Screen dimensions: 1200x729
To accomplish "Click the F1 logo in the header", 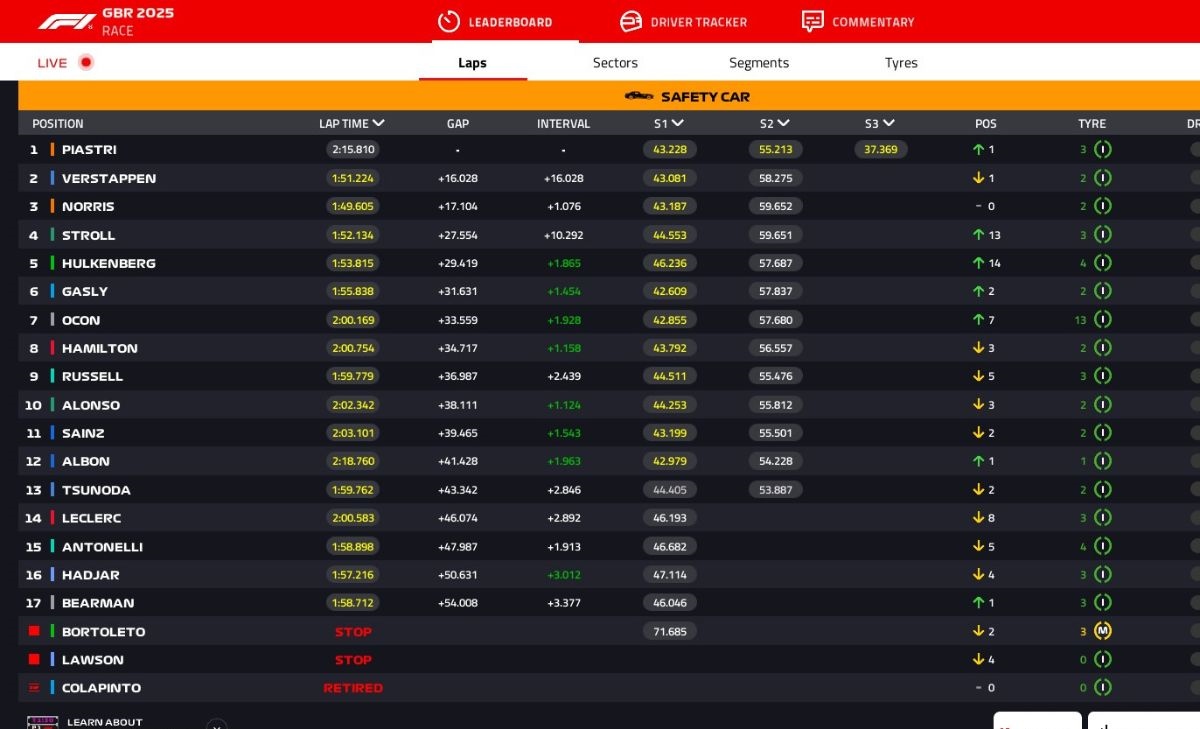I will tap(66, 21).
